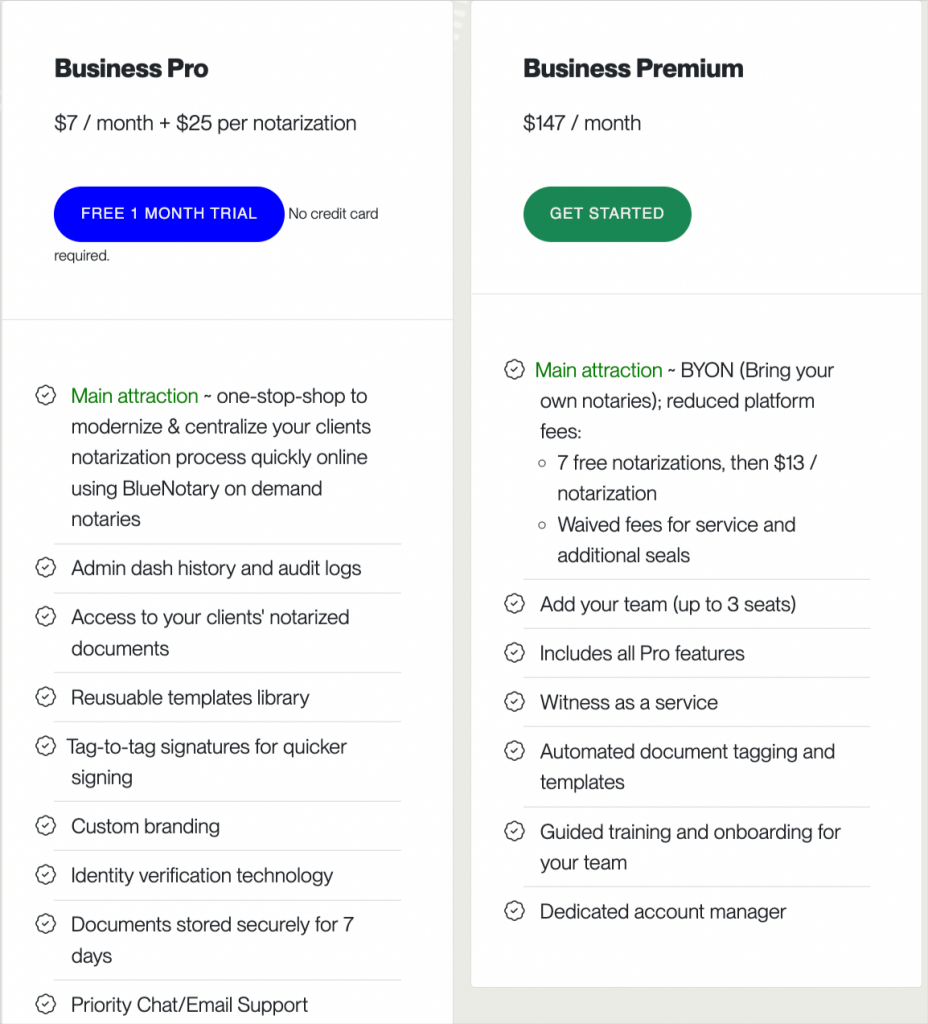Click checkmark icon by Tag-to-tag signatures

click(46, 746)
